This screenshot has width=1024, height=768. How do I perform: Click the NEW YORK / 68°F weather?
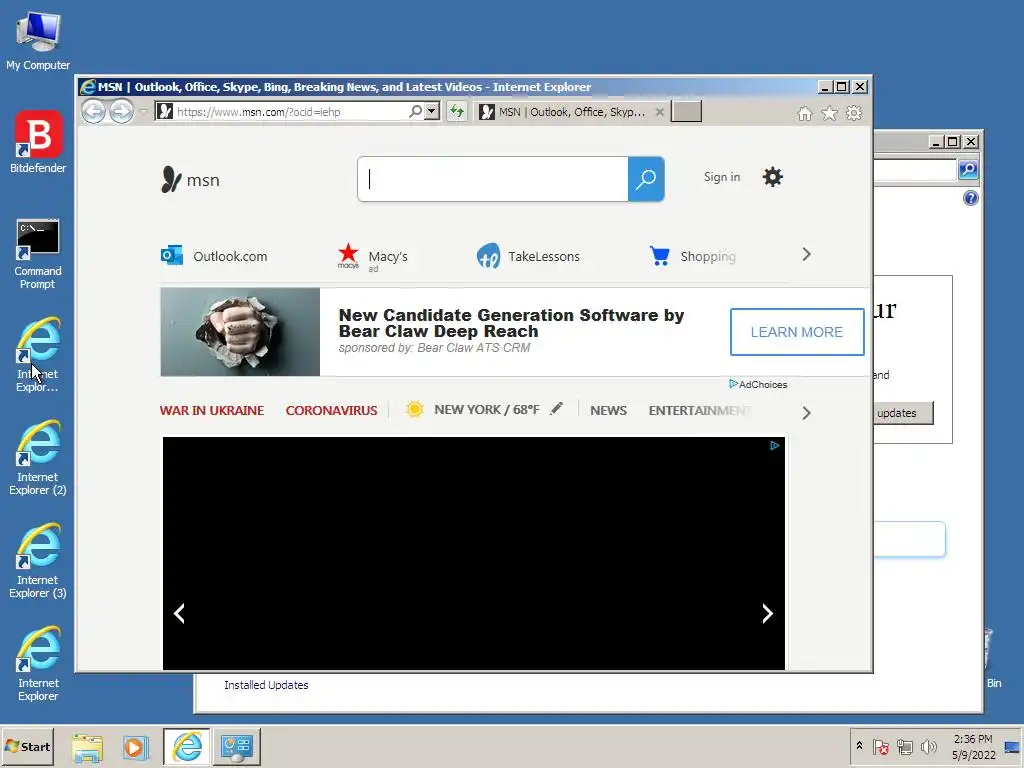487,410
